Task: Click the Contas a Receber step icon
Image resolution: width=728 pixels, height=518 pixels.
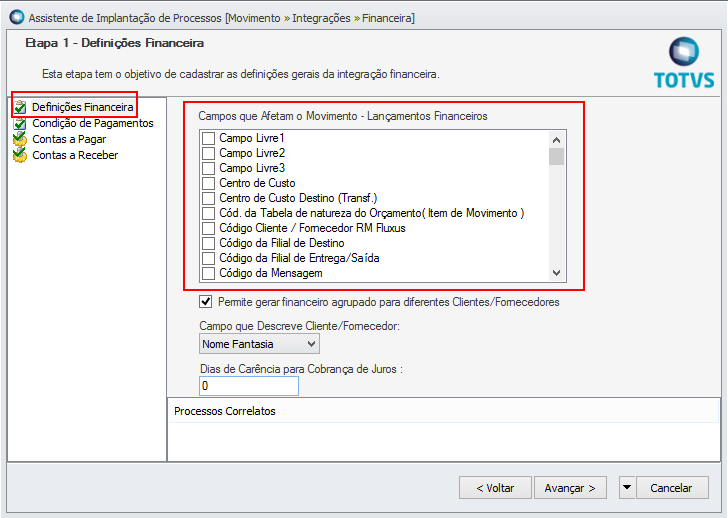Action: pyautogui.click(x=20, y=155)
